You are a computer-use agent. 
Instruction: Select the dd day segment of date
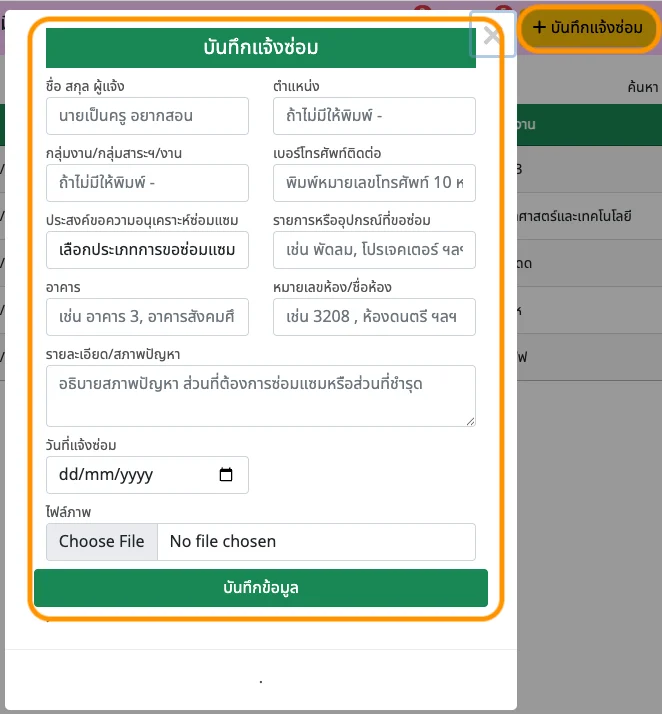(x=70, y=475)
